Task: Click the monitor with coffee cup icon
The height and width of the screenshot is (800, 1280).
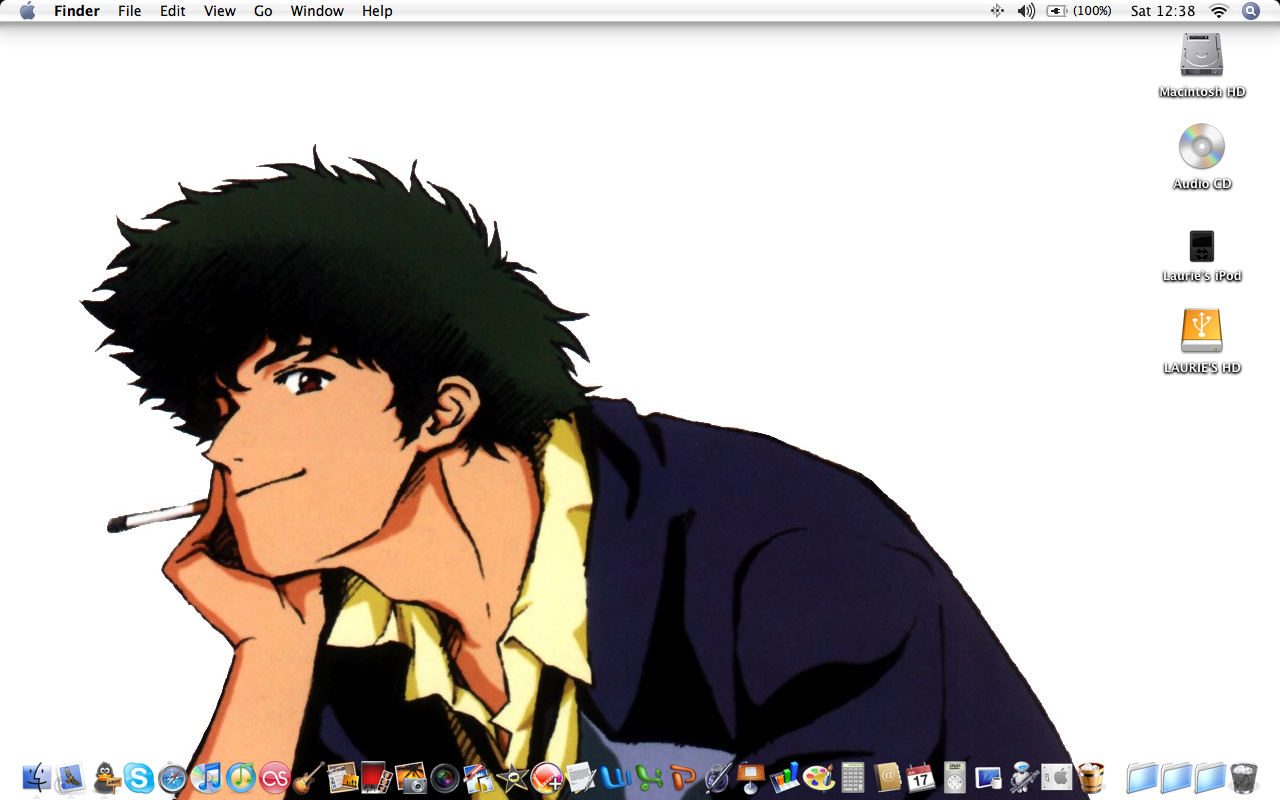Action: pyautogui.click(x=989, y=777)
